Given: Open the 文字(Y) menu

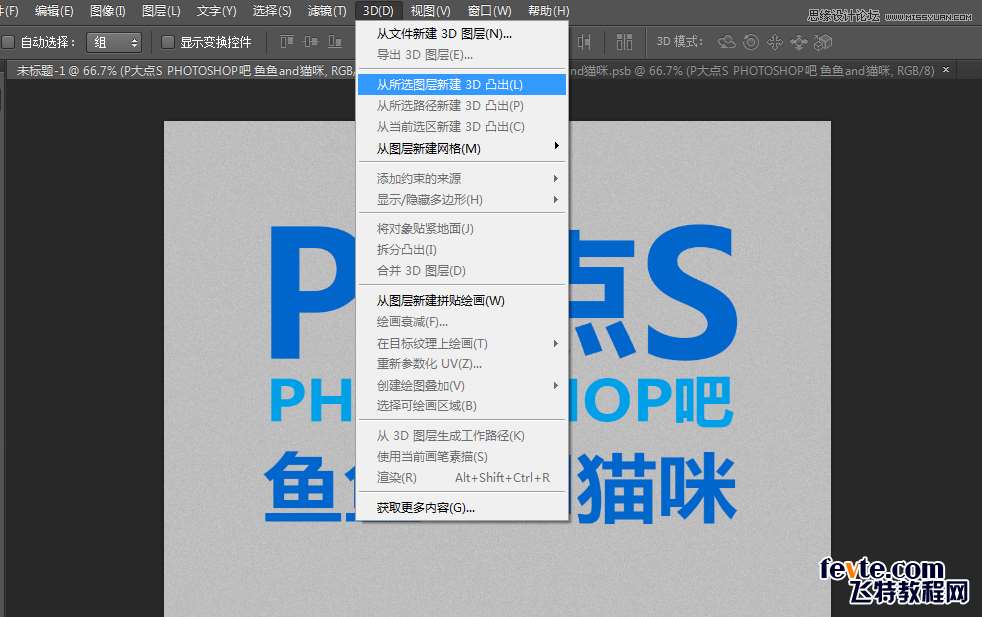Looking at the screenshot, I should pos(216,11).
